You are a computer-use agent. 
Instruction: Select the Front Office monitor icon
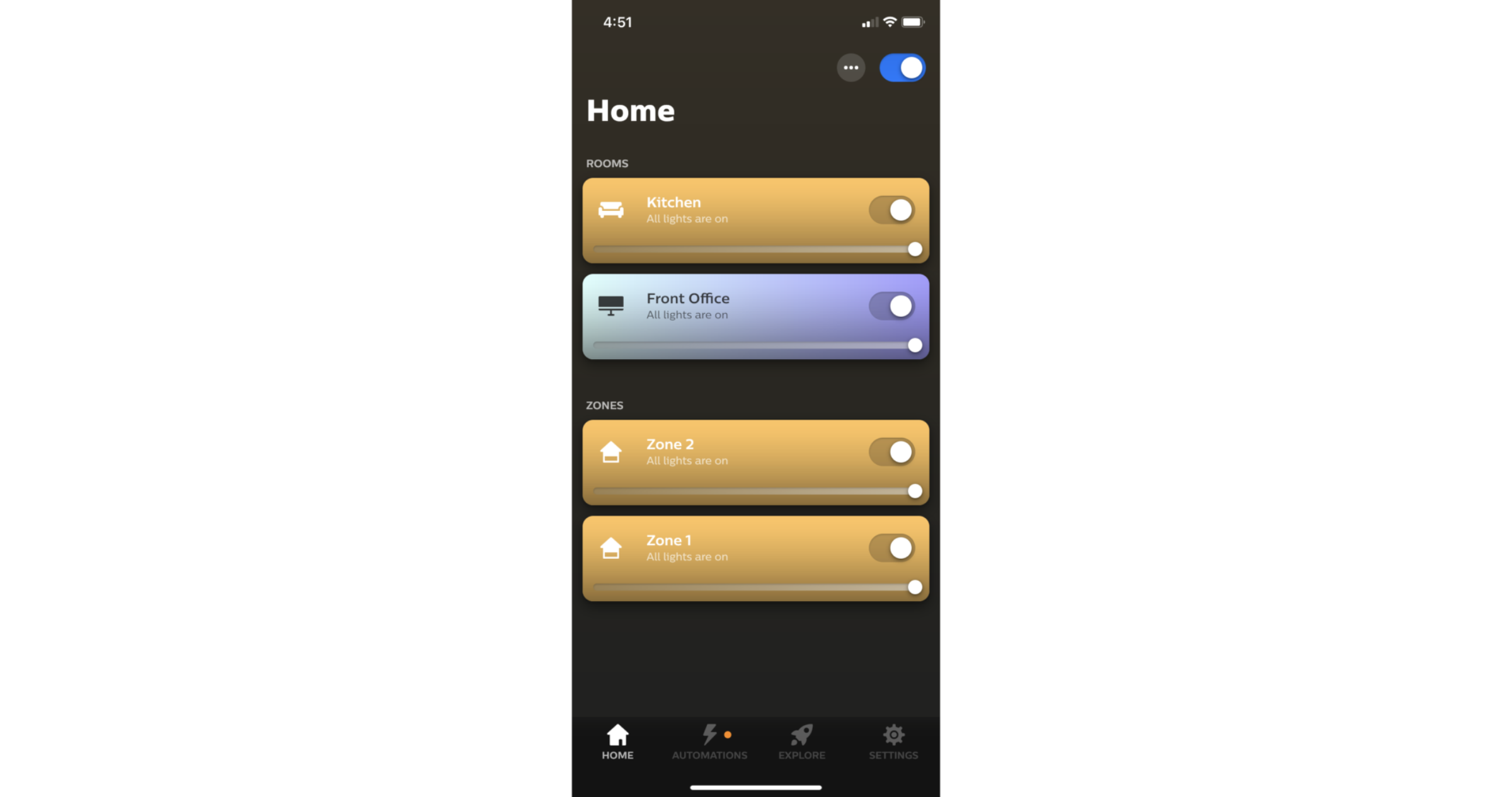(x=611, y=304)
